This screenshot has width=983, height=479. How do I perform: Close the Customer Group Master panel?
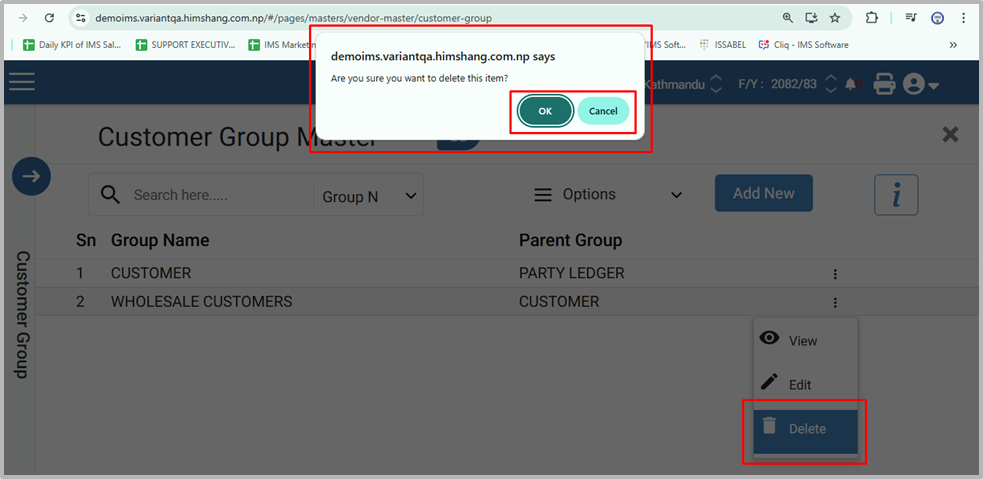point(950,135)
